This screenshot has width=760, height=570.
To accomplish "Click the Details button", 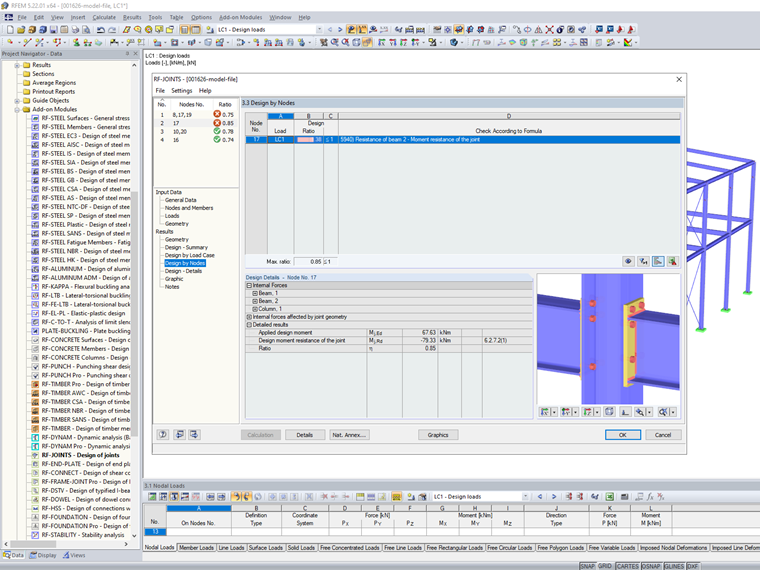I will click(304, 435).
